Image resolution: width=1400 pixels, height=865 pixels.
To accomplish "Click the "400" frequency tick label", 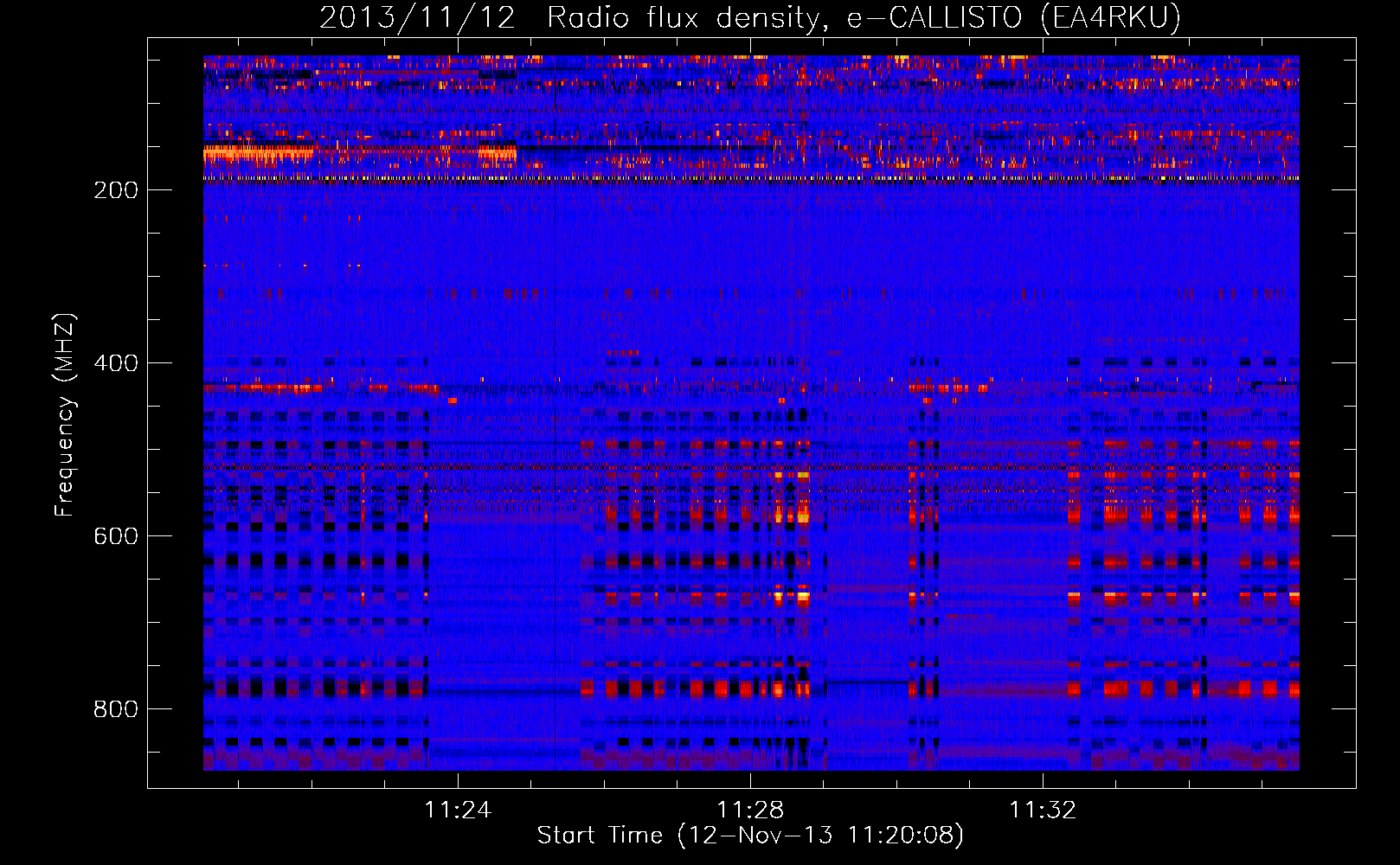I will [x=115, y=363].
